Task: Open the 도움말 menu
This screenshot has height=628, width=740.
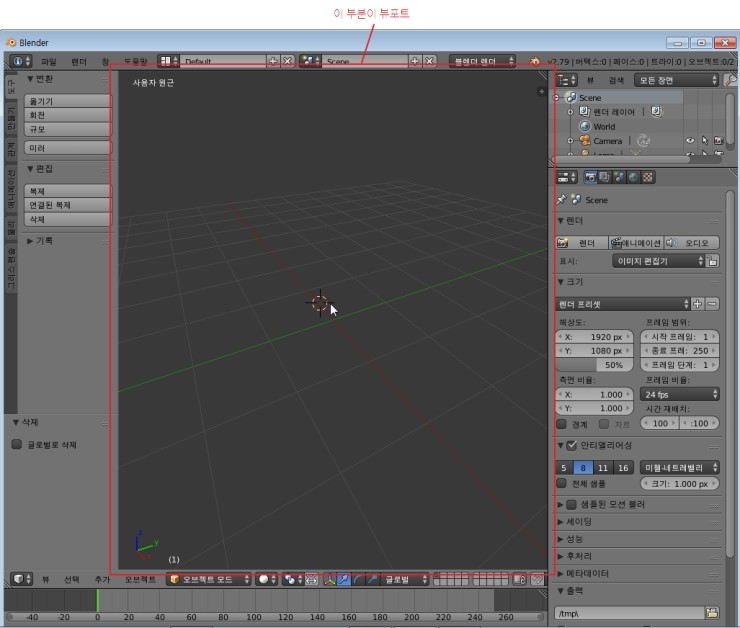Action: (x=136, y=61)
